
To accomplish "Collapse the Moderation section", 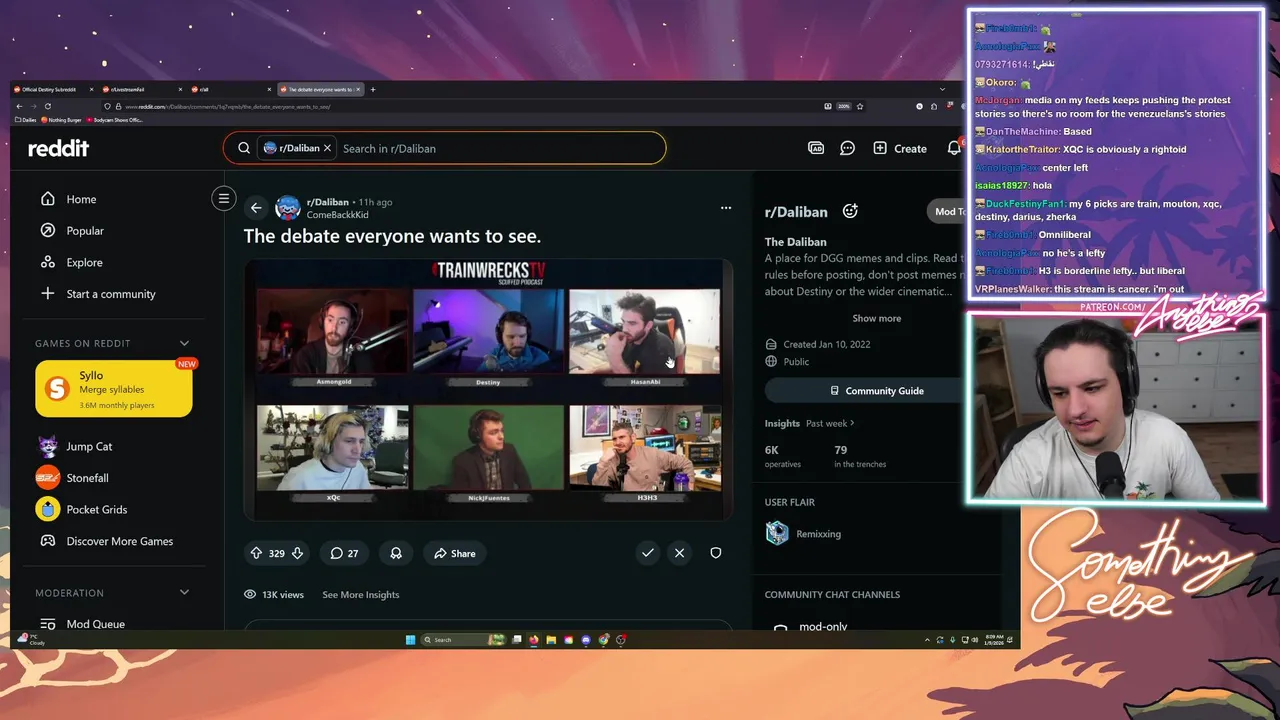I will pyautogui.click(x=184, y=593).
